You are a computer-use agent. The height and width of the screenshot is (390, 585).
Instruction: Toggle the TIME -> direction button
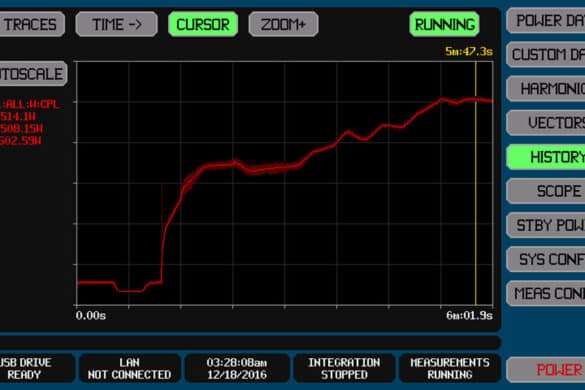tap(116, 24)
